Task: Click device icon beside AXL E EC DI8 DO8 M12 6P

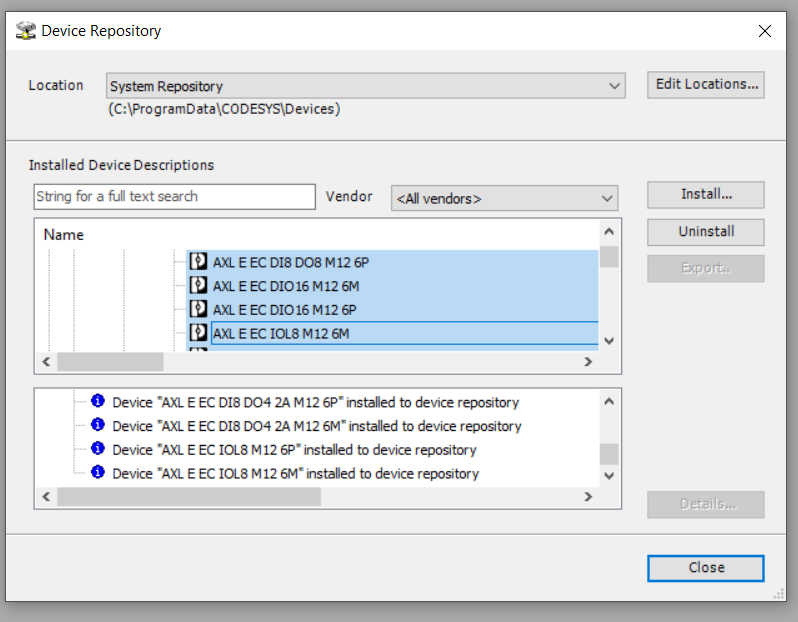Action: (x=198, y=262)
